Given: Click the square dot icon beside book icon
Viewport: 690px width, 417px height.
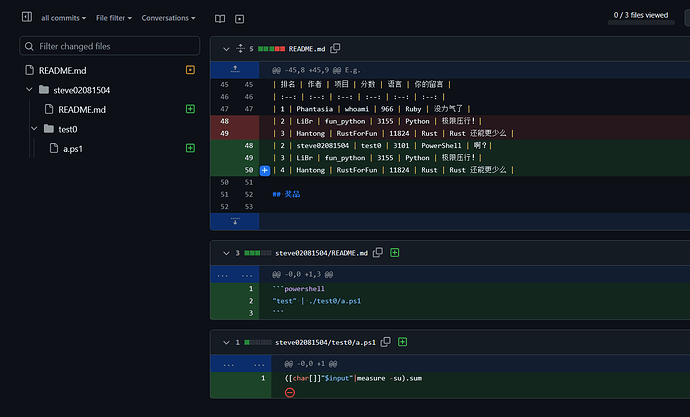Looking at the screenshot, I should (x=239, y=19).
